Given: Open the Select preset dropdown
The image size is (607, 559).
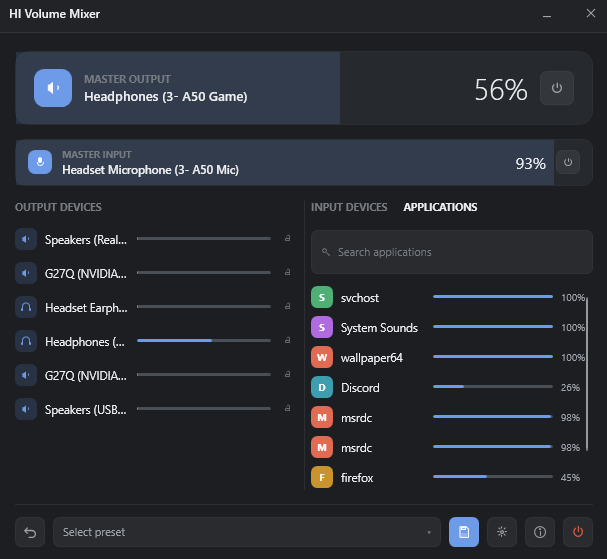Looking at the screenshot, I should (x=247, y=532).
